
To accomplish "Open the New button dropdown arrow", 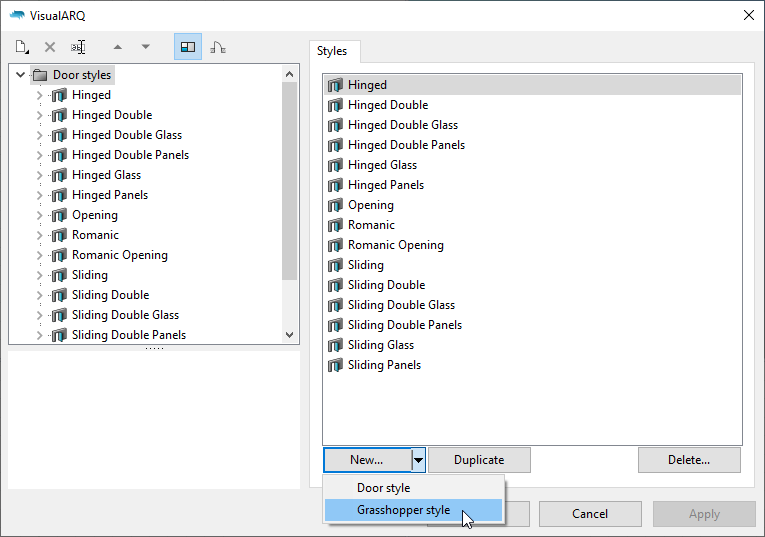I will (419, 460).
